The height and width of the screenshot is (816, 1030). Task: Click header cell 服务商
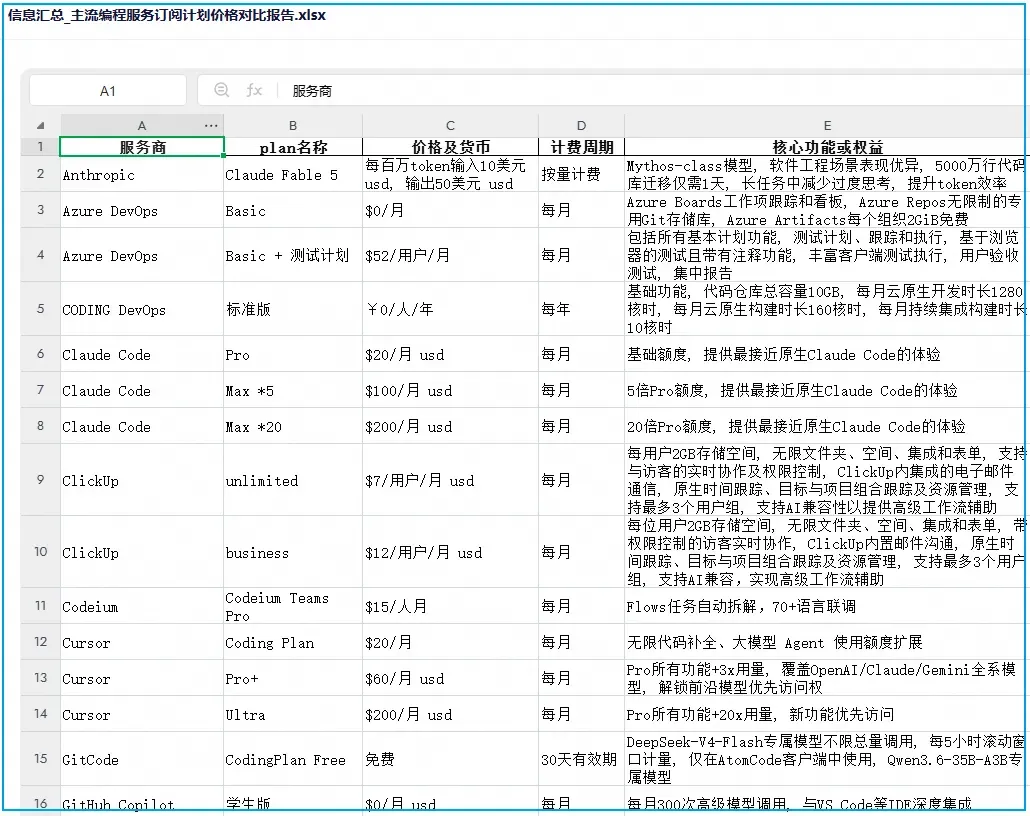click(x=142, y=147)
